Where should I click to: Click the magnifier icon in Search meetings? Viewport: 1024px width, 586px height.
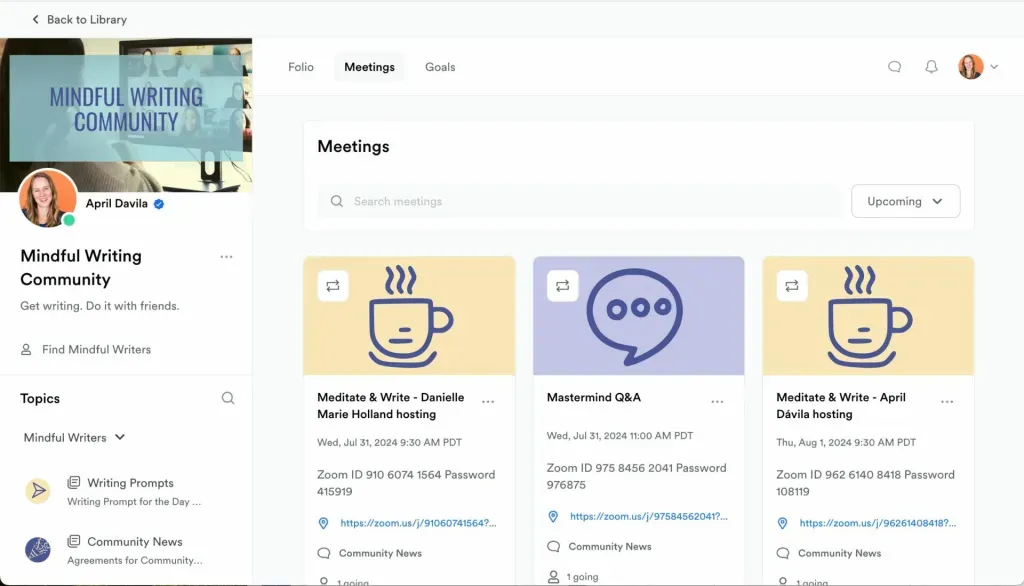[336, 201]
